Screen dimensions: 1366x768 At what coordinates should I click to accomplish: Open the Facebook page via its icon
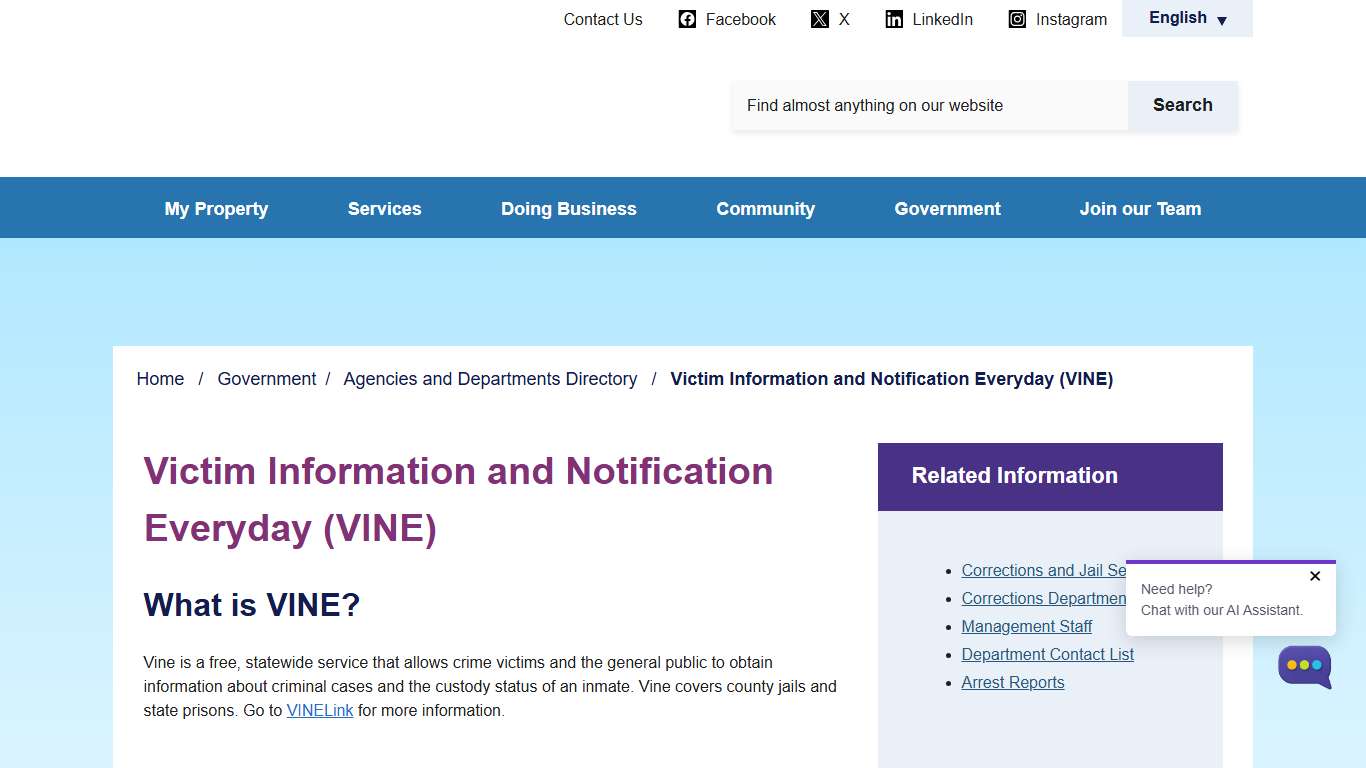point(687,19)
